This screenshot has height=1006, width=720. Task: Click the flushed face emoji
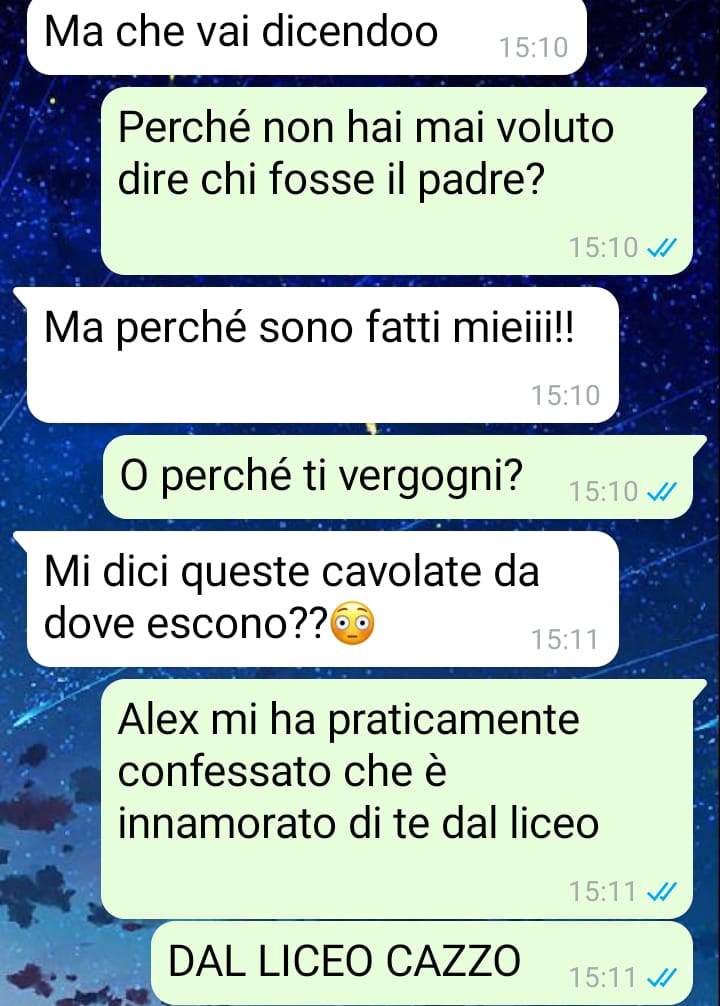pyautogui.click(x=352, y=623)
